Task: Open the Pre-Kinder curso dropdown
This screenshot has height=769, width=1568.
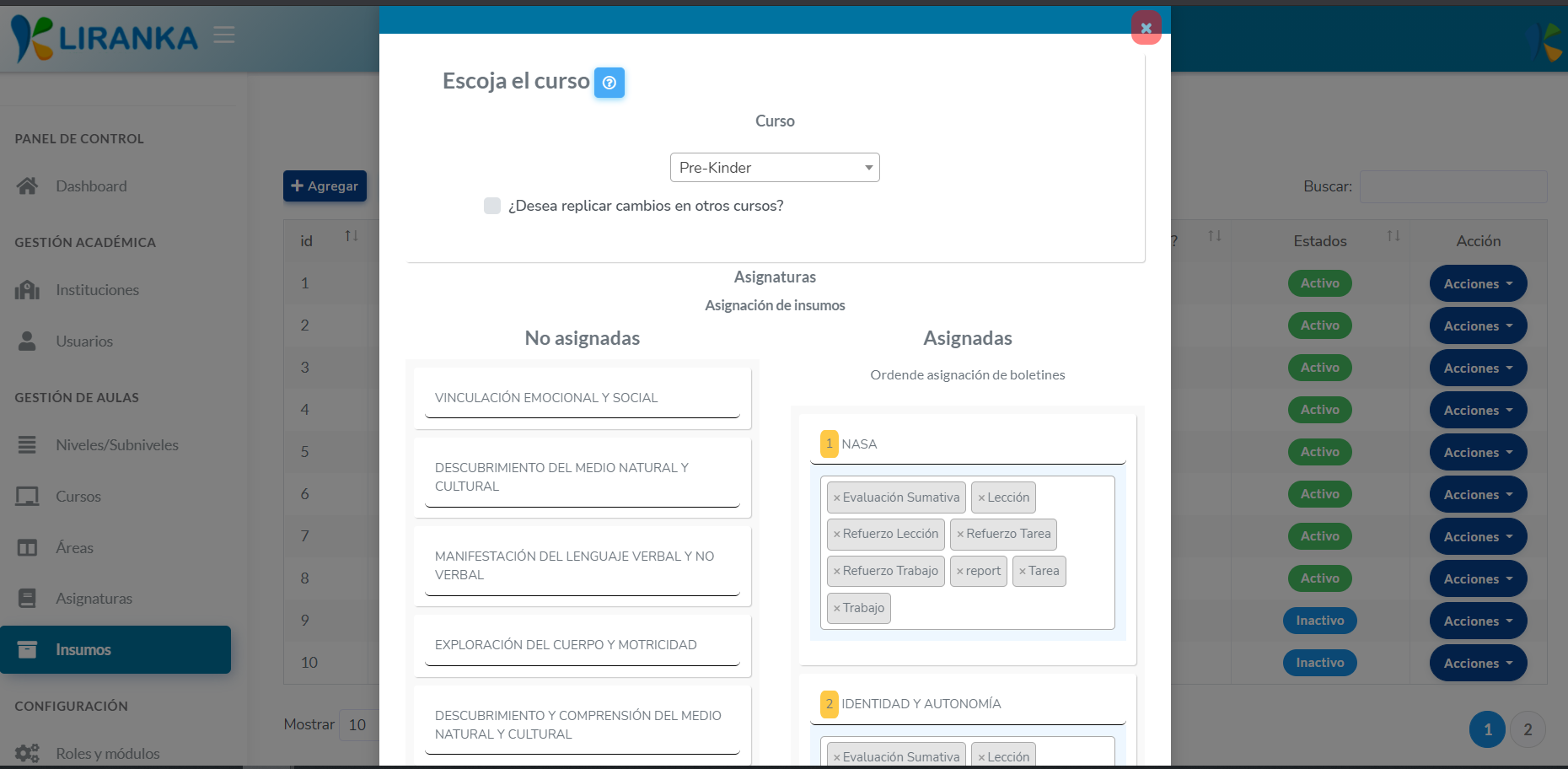Action: click(775, 167)
